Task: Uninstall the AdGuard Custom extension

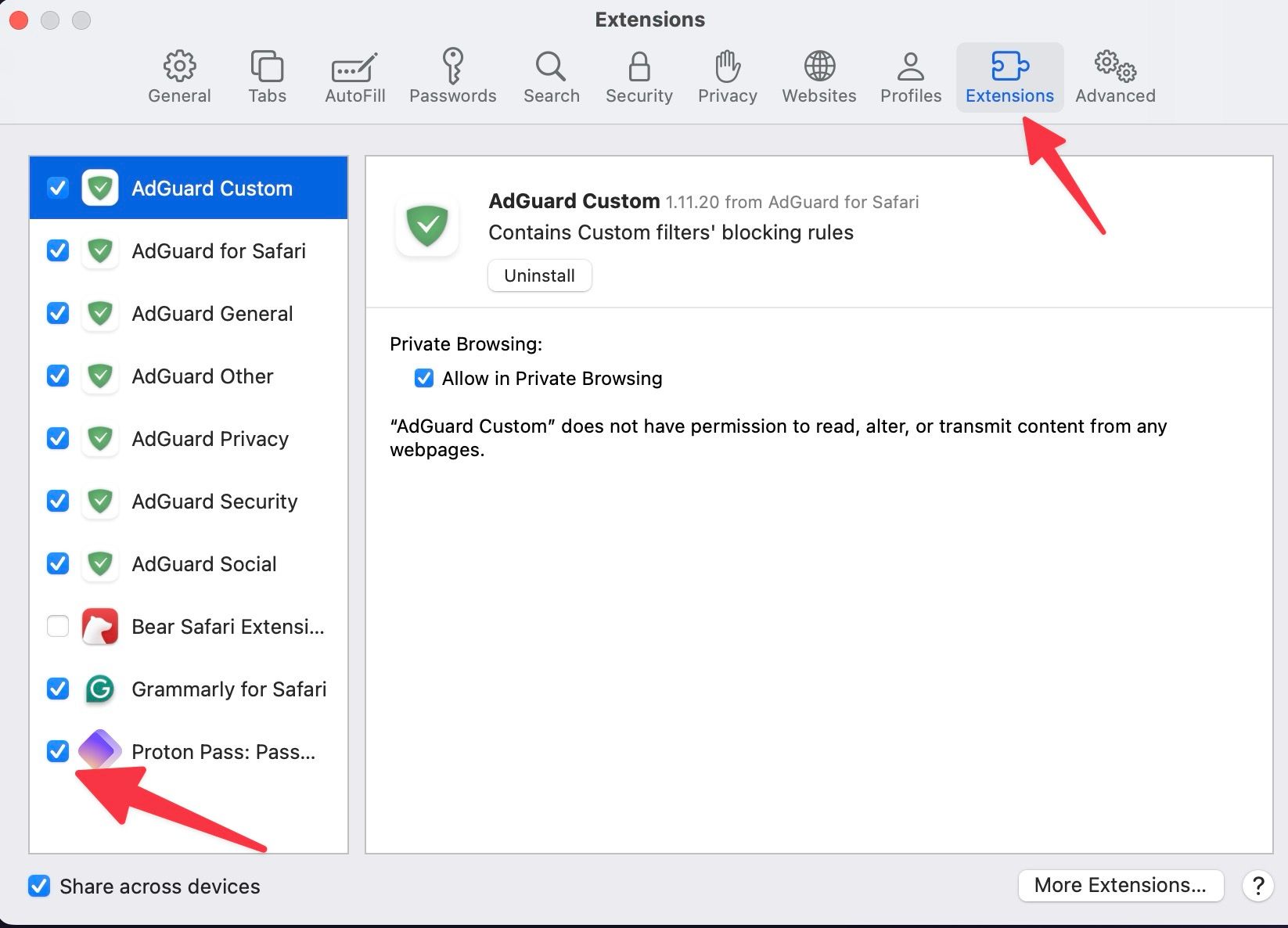Action: click(x=540, y=275)
